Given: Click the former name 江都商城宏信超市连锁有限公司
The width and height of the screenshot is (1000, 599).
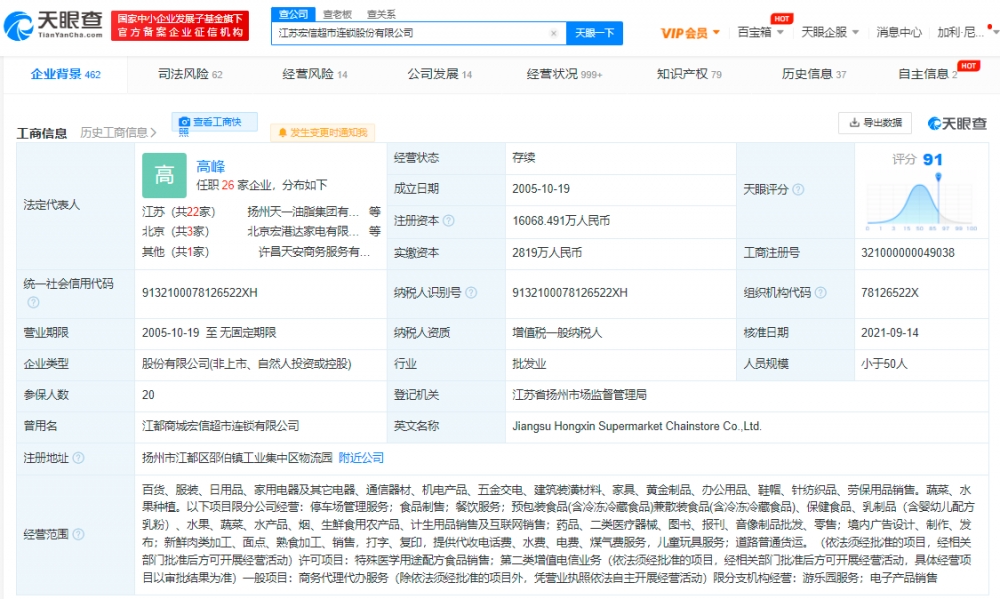Looking at the screenshot, I should [x=221, y=426].
